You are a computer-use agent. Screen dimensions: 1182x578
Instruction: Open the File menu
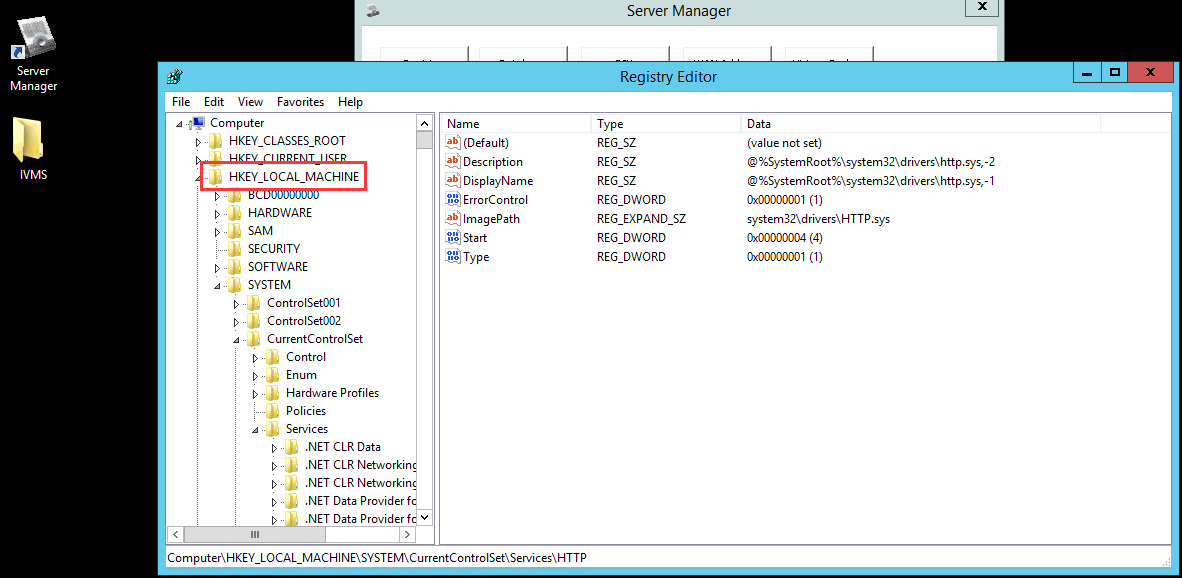tap(181, 102)
